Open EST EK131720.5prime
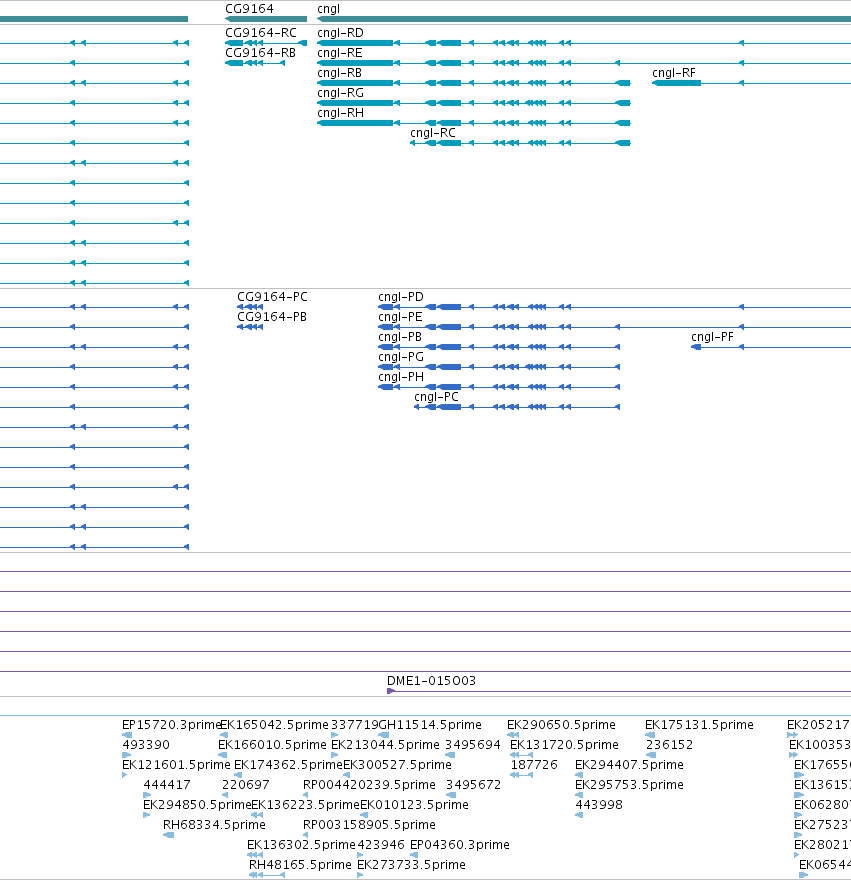Image resolution: width=851 pixels, height=880 pixels. [x=564, y=745]
